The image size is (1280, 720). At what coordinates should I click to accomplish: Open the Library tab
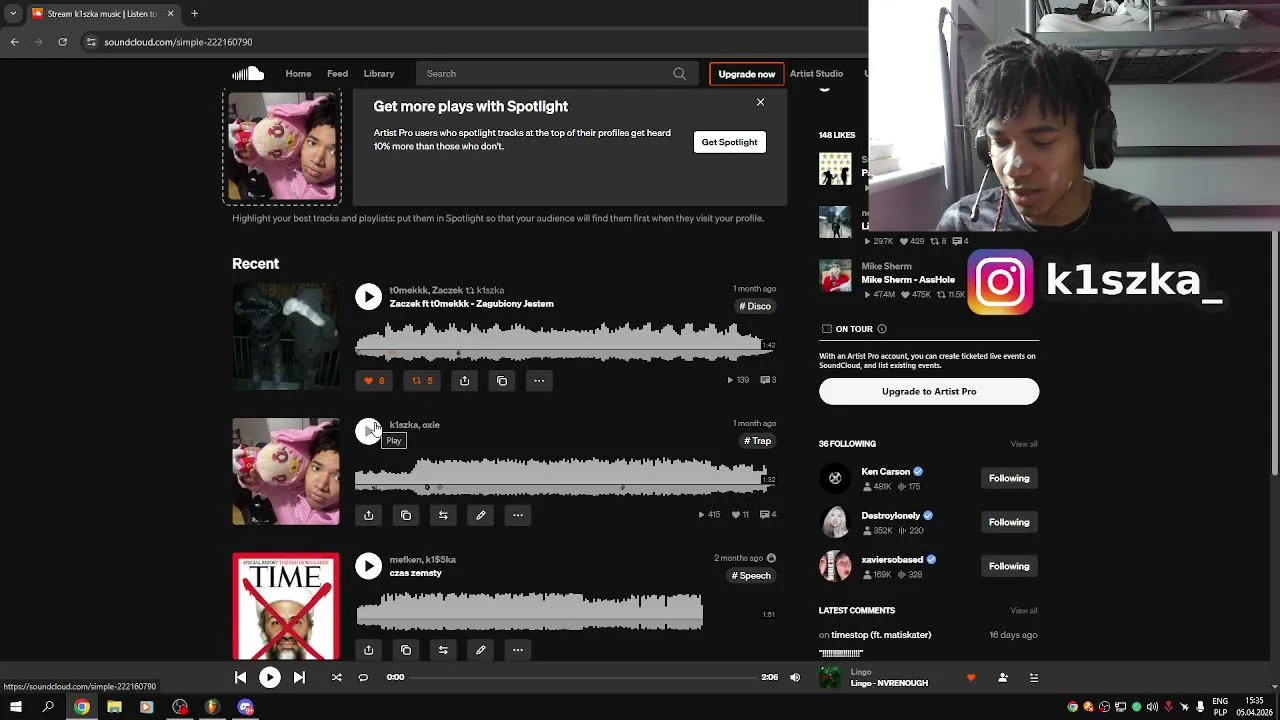pyautogui.click(x=379, y=73)
